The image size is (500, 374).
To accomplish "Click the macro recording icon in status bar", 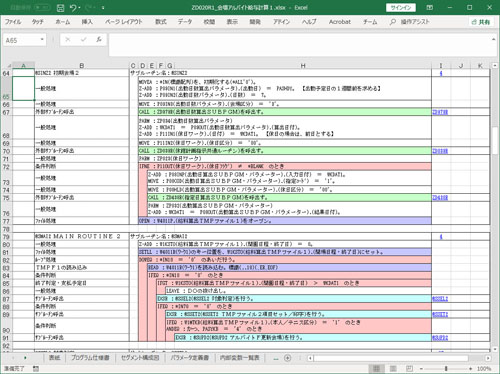I will pos(36,368).
